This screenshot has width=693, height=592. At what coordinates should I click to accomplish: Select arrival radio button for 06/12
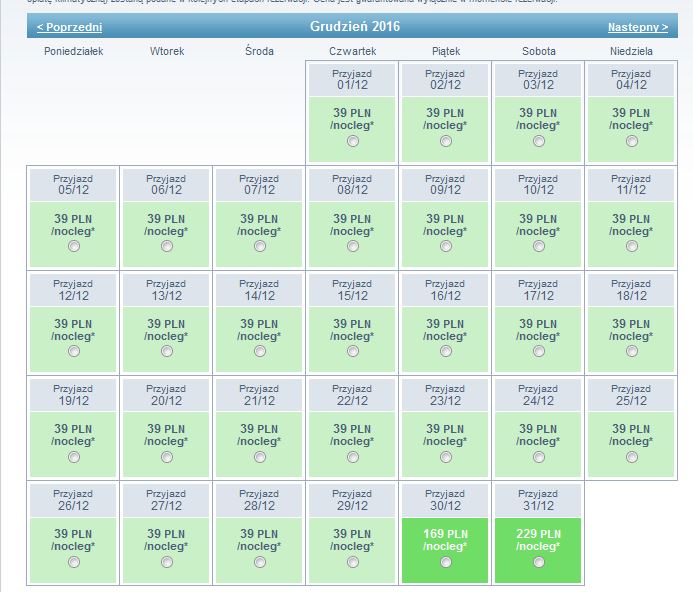[167, 246]
